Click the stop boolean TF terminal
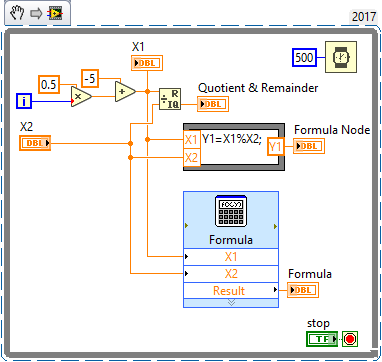382x362 pixels. pos(322,339)
